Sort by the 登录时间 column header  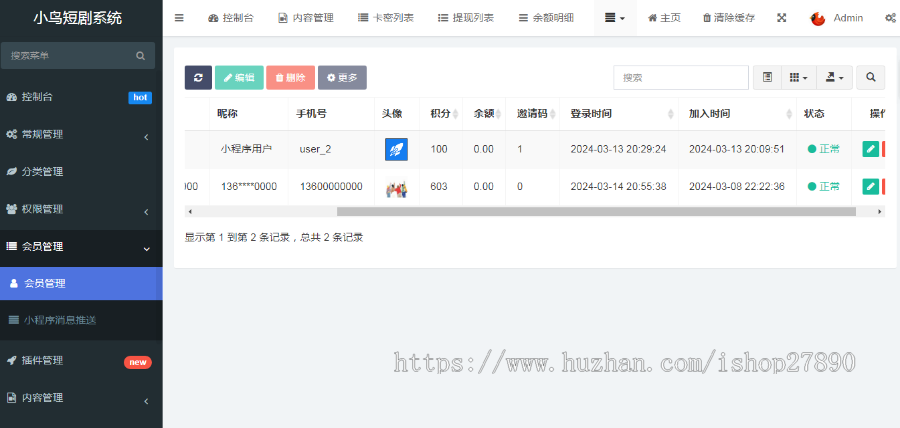pyautogui.click(x=619, y=114)
